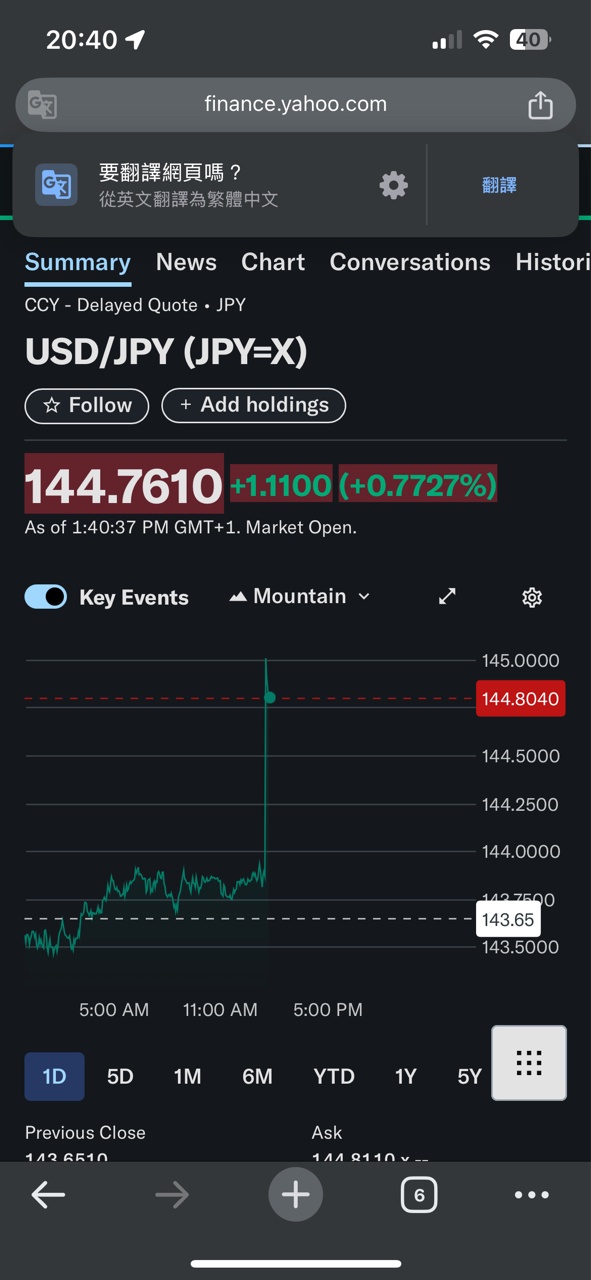Open browser more options menu
Image resolution: width=591 pixels, height=1280 pixels.
point(531,1194)
